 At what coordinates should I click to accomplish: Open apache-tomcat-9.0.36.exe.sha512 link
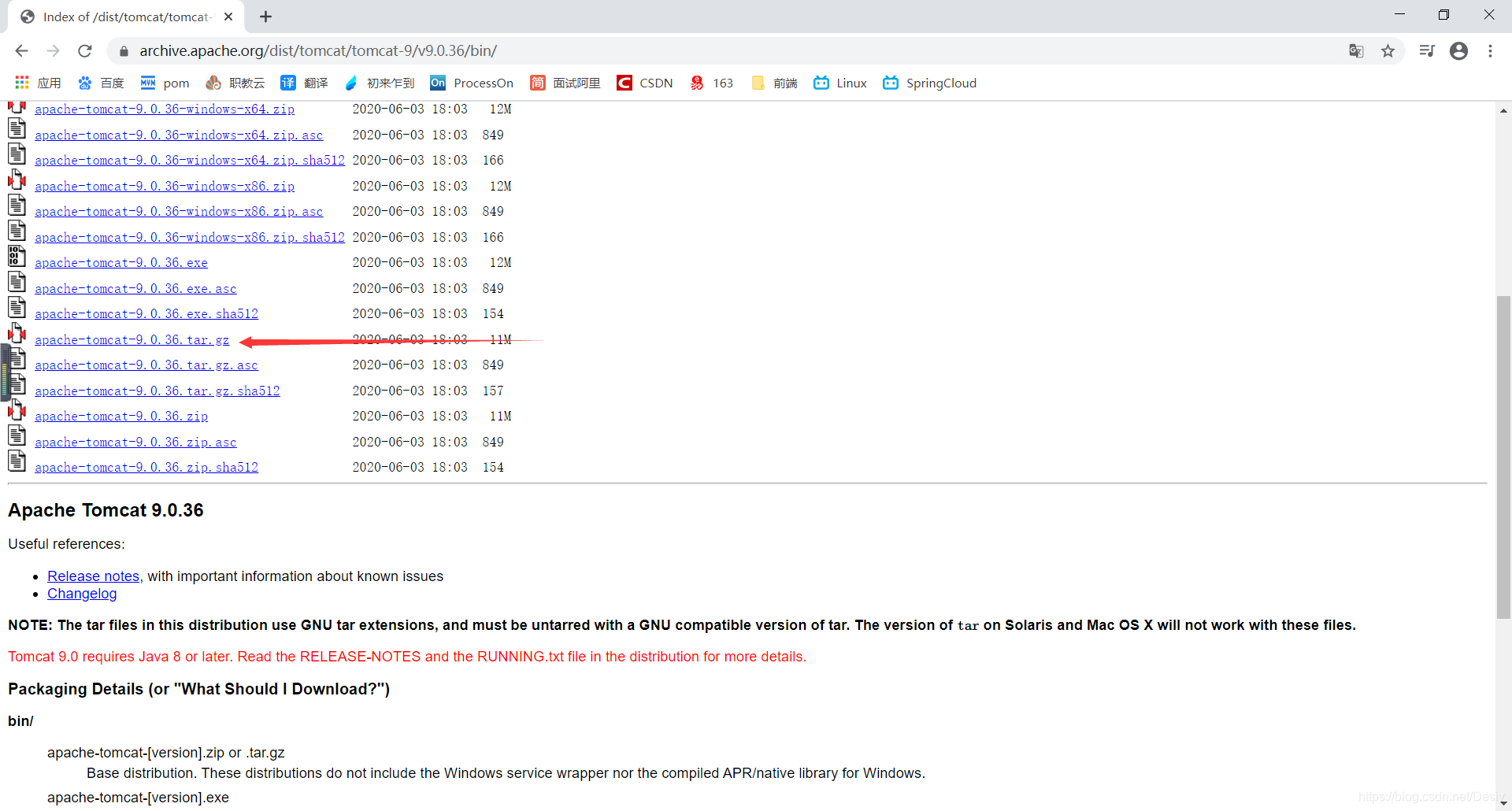pyautogui.click(x=146, y=314)
